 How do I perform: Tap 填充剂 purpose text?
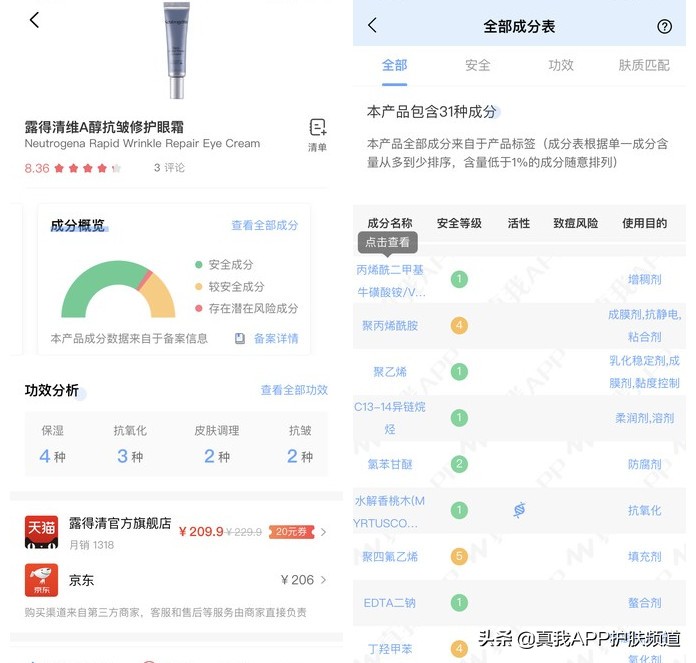645,556
